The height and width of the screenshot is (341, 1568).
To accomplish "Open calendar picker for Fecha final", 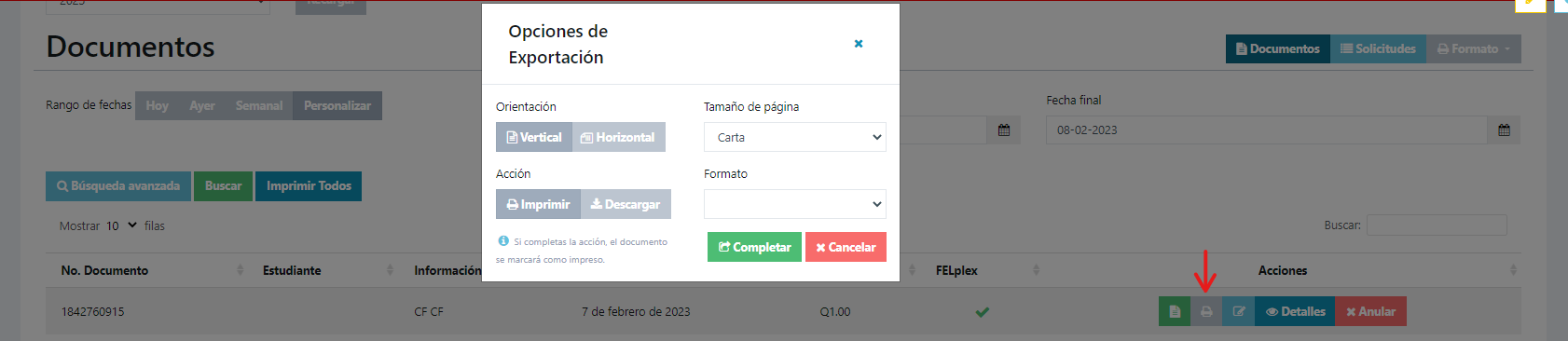I will (x=1504, y=130).
